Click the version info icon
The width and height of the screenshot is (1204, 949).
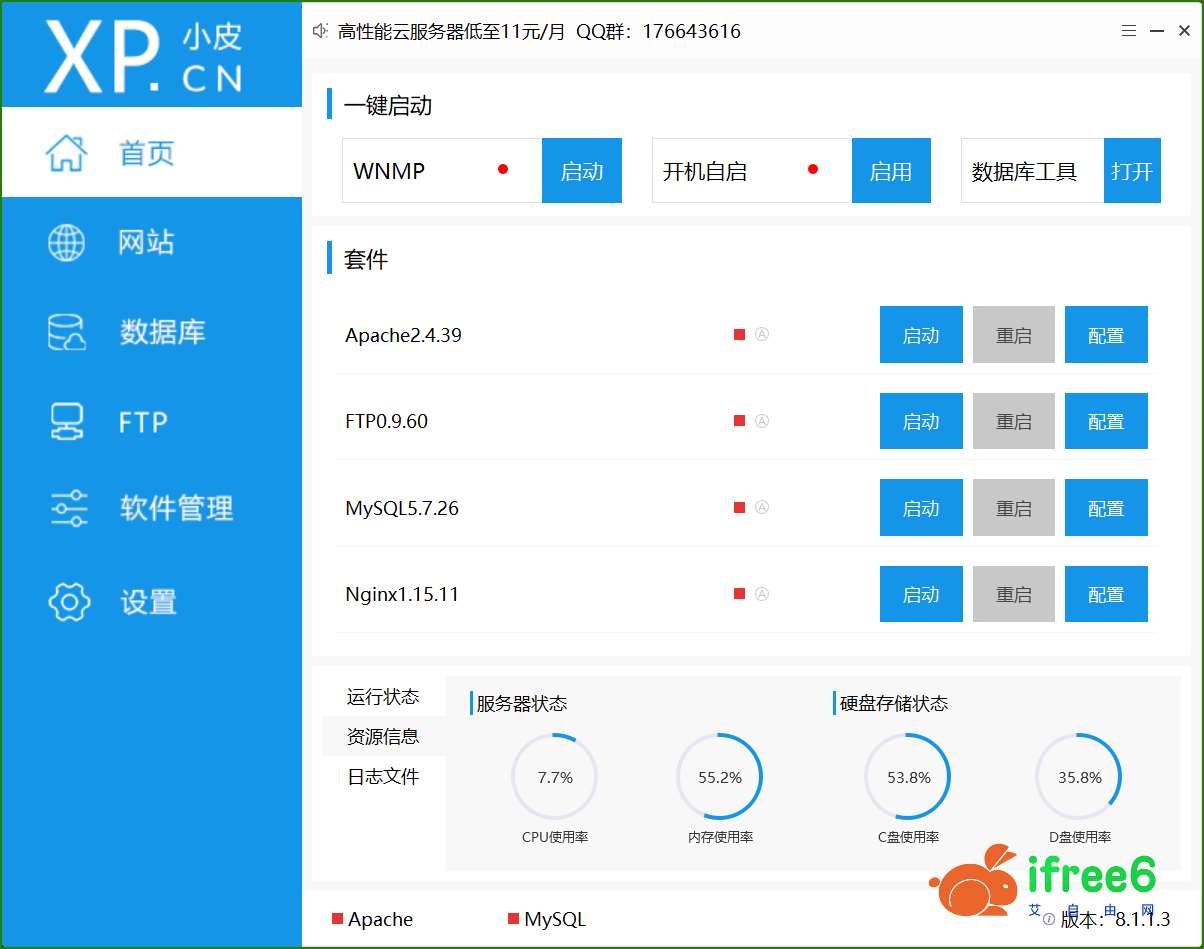[1049, 919]
